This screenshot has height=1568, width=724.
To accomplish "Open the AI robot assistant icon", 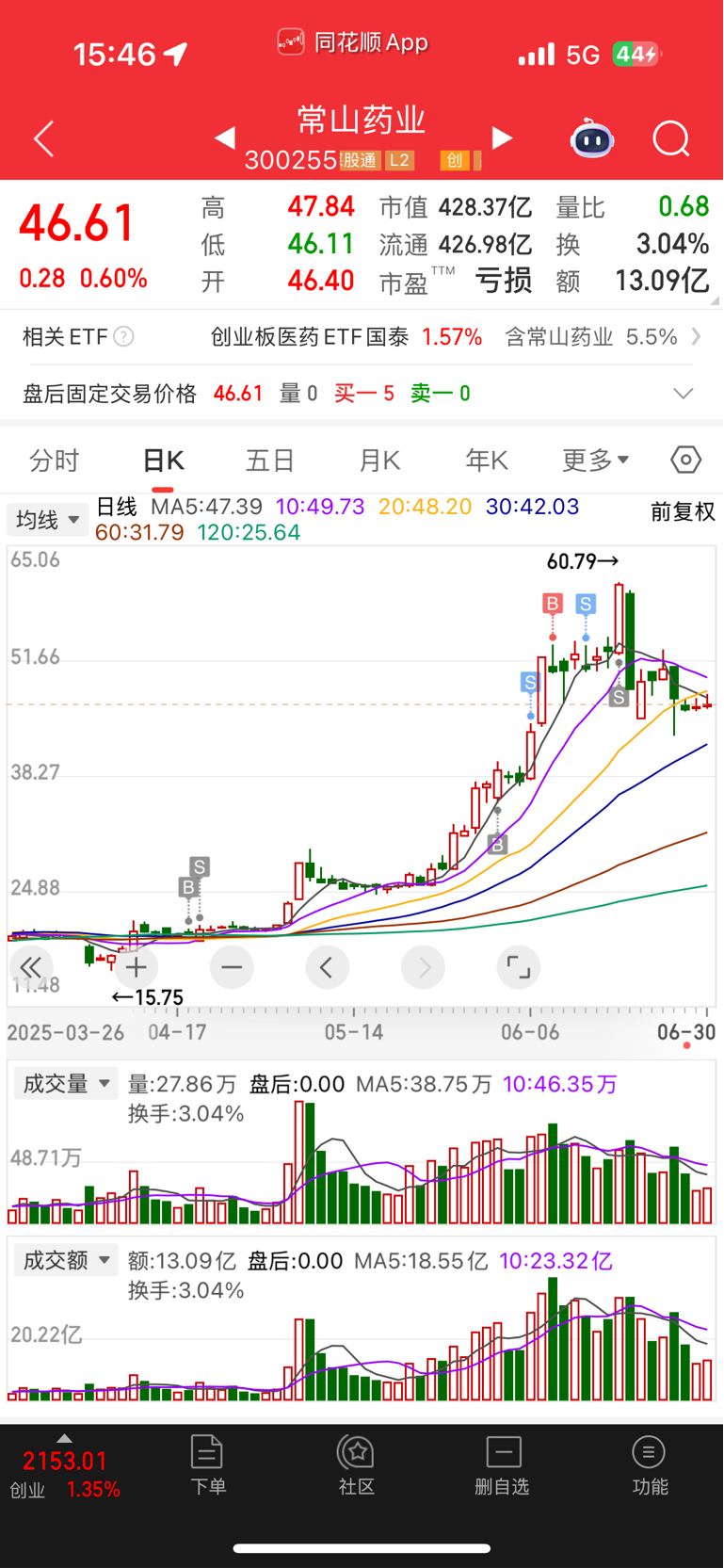I will (592, 138).
